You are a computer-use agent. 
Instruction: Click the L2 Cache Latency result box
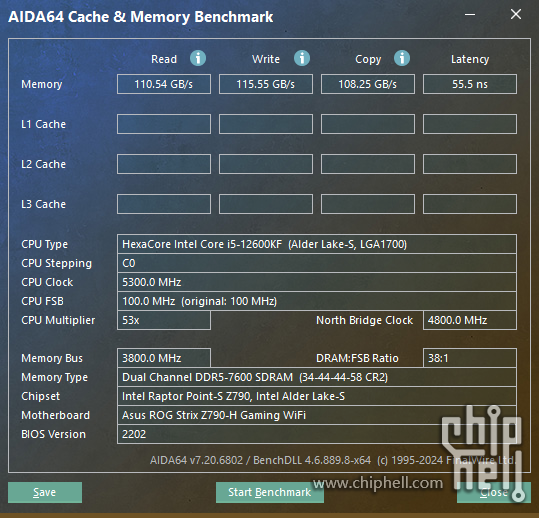pyautogui.click(x=470, y=164)
